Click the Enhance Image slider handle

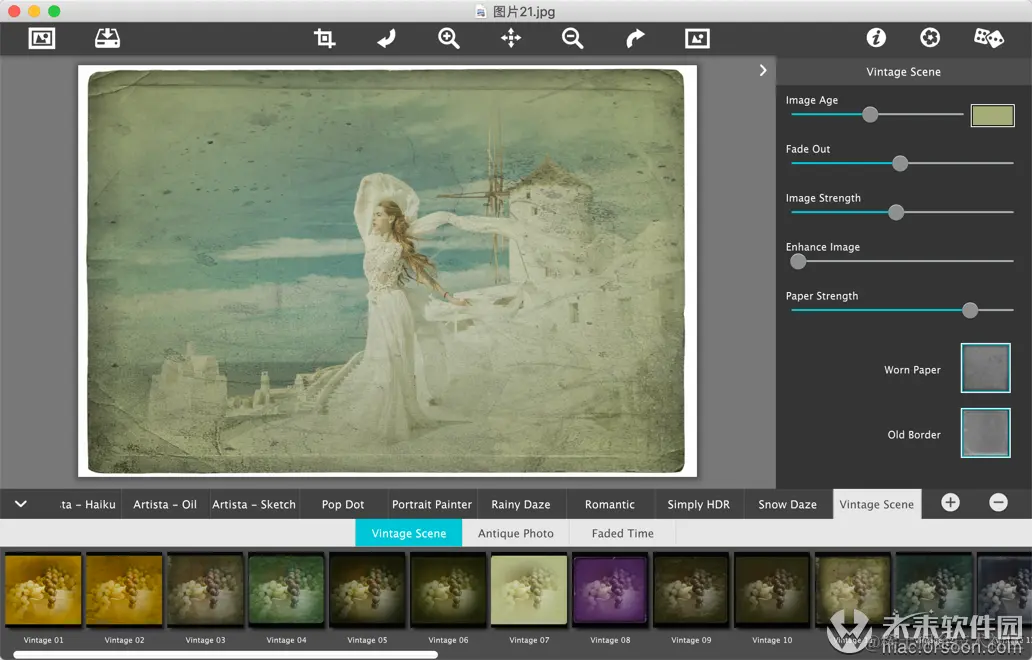(x=798, y=261)
